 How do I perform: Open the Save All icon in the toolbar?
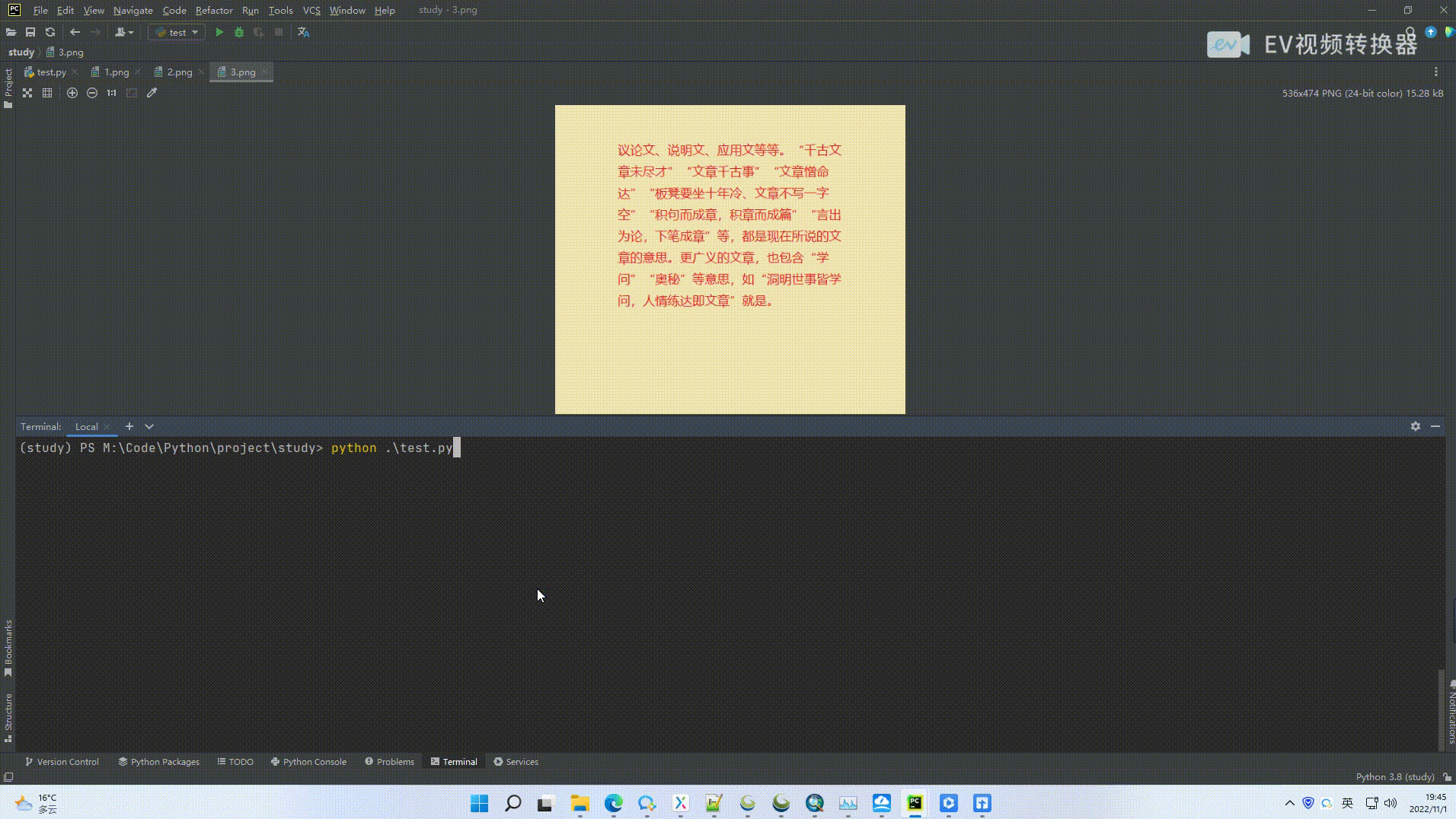pyautogui.click(x=30, y=32)
